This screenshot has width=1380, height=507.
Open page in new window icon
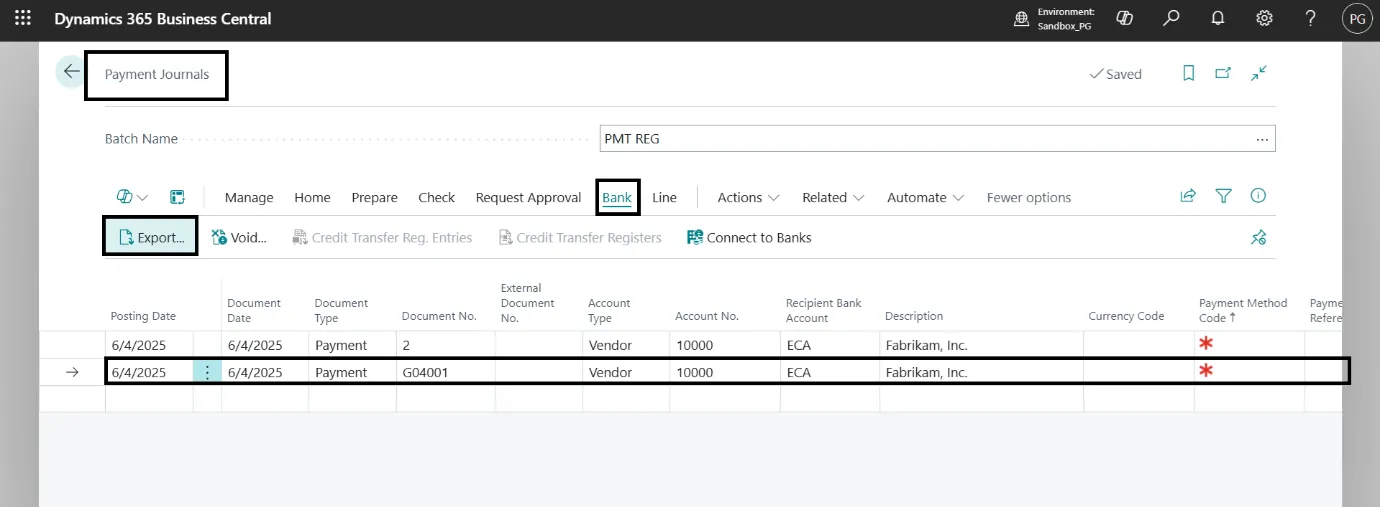click(1223, 73)
